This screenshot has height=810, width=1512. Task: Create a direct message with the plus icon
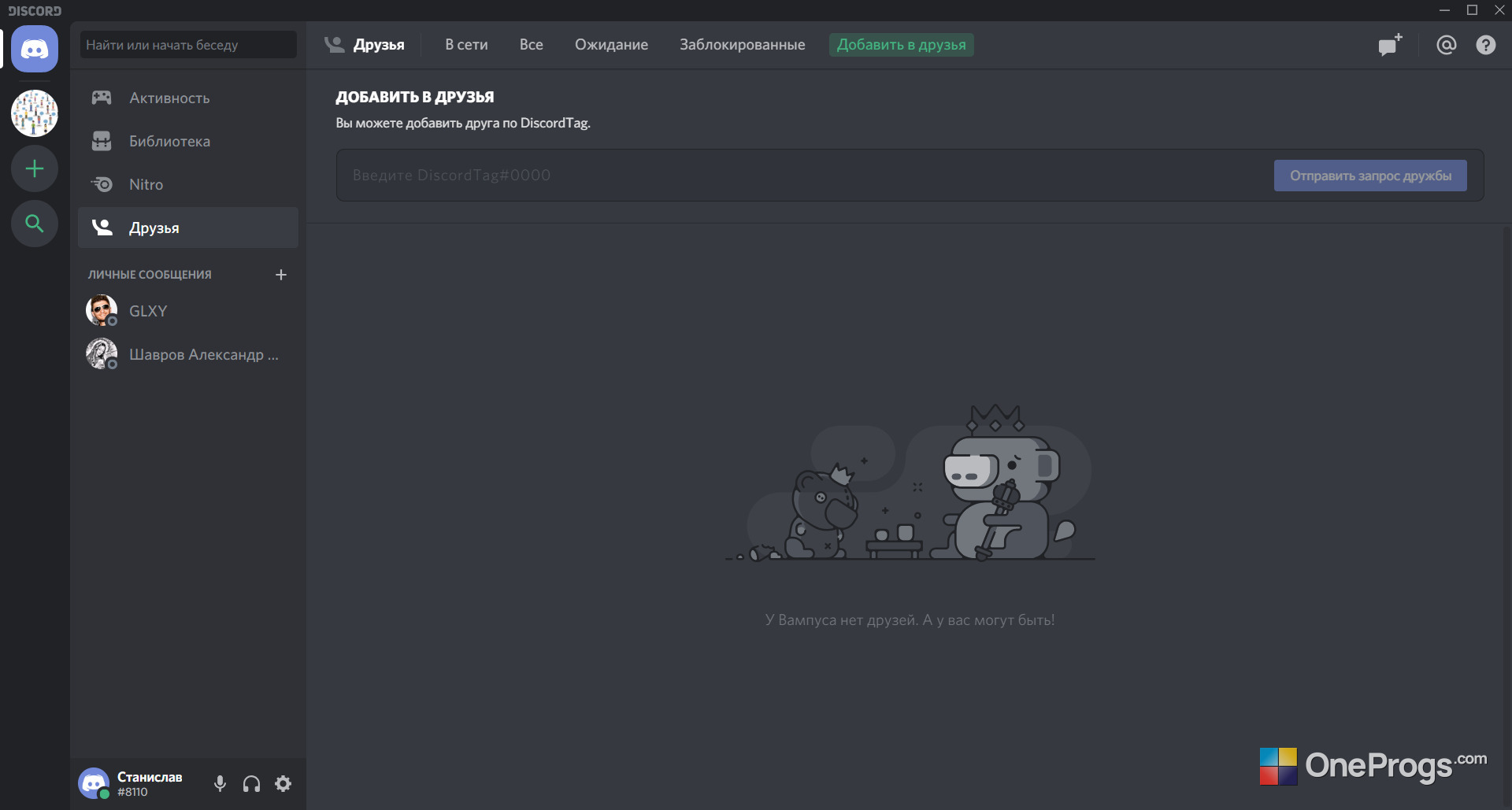(x=281, y=275)
